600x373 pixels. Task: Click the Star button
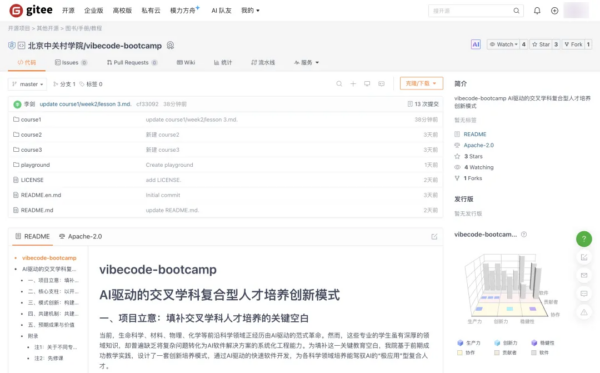pos(541,44)
